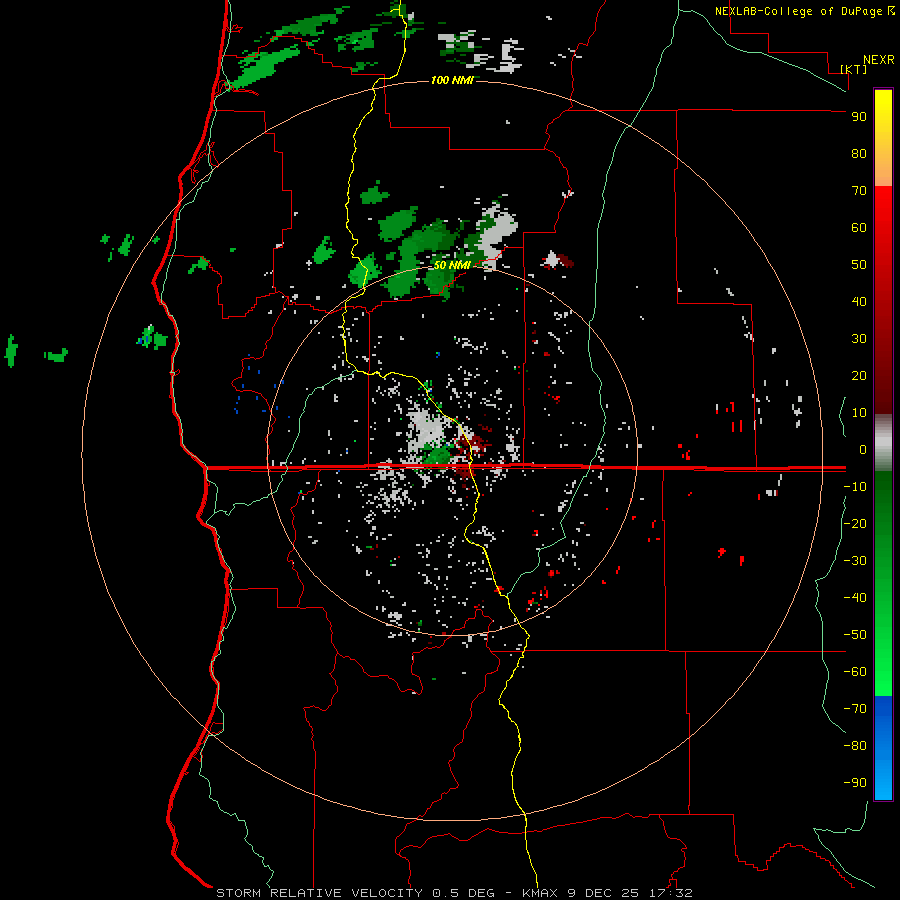The height and width of the screenshot is (900, 900).
Task: Click the 90 value on velocity scale
Action: pyautogui.click(x=859, y=117)
